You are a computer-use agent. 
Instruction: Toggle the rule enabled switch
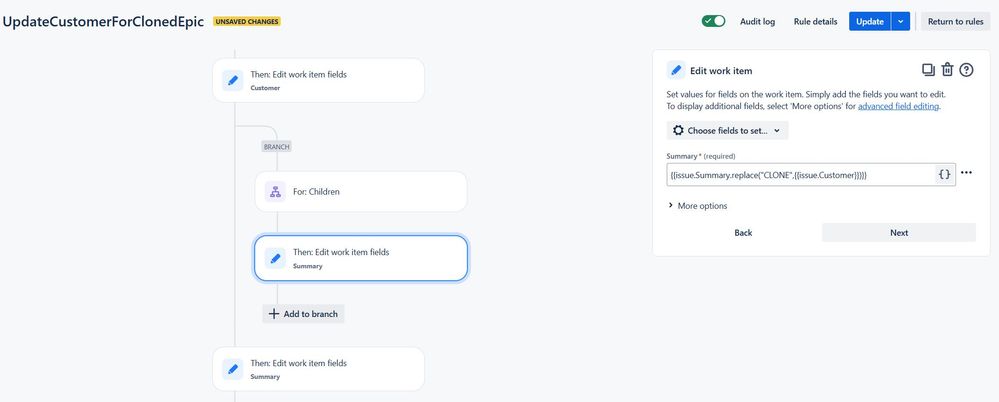pos(713,21)
